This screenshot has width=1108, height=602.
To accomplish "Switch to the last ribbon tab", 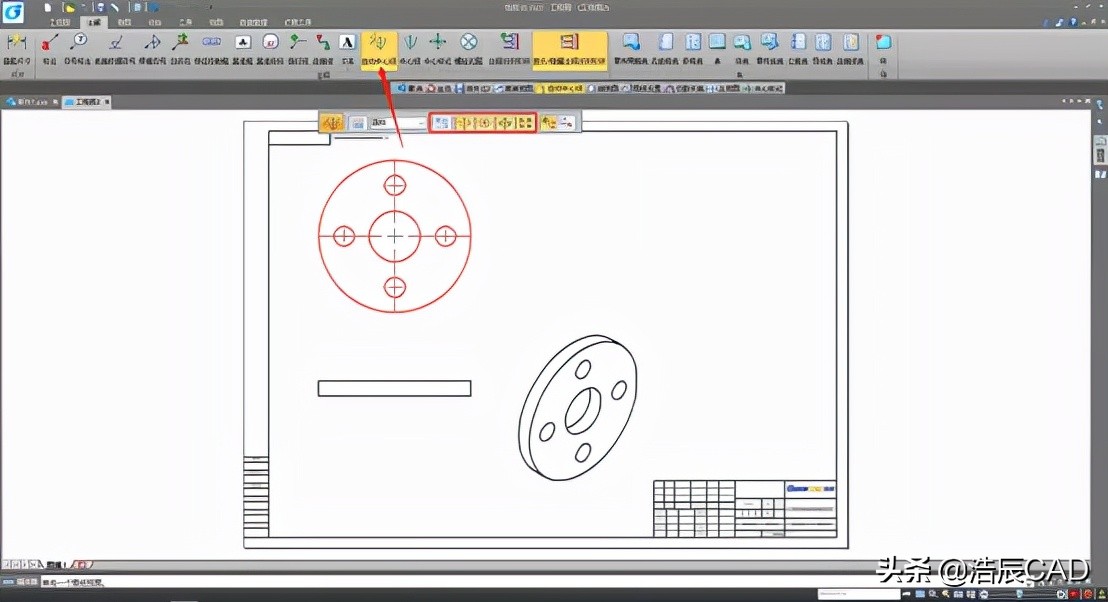I will [298, 23].
